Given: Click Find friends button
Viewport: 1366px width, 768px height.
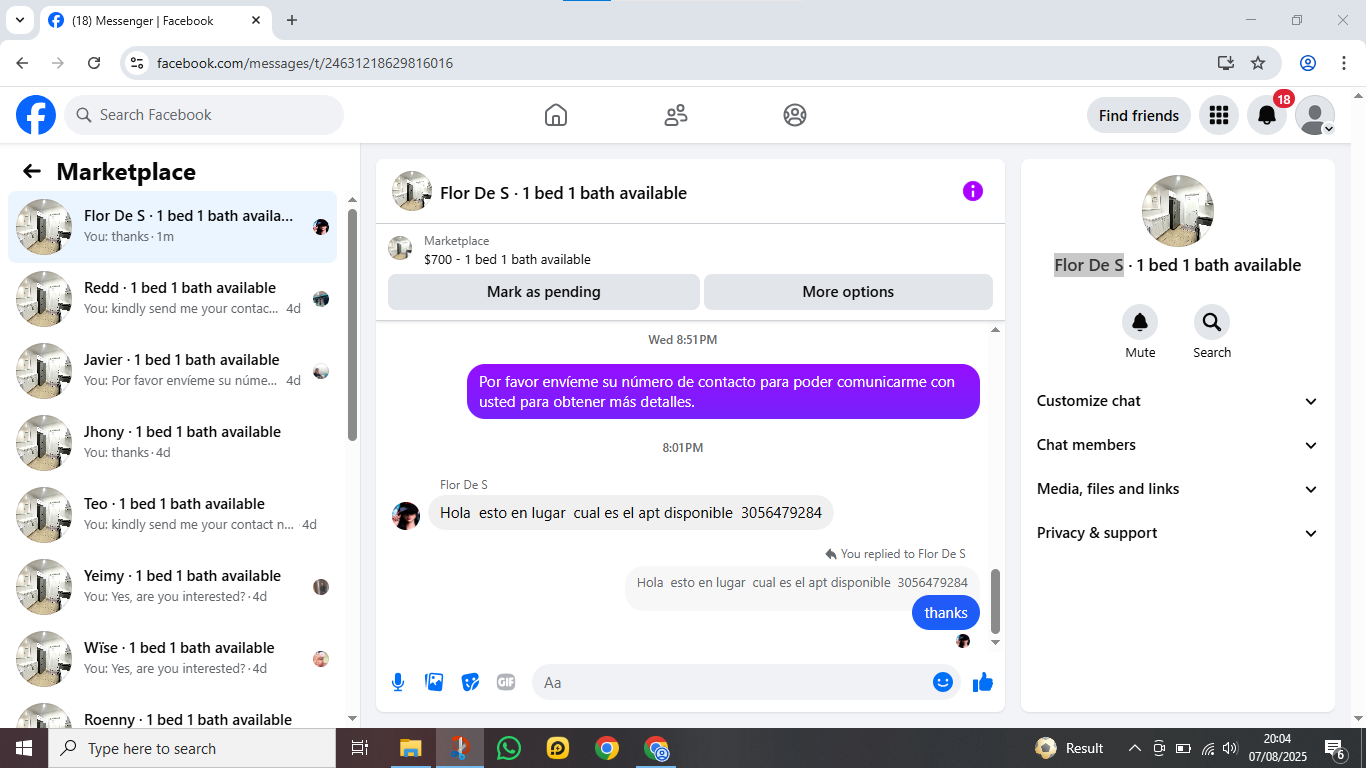Looking at the screenshot, I should (1139, 115).
